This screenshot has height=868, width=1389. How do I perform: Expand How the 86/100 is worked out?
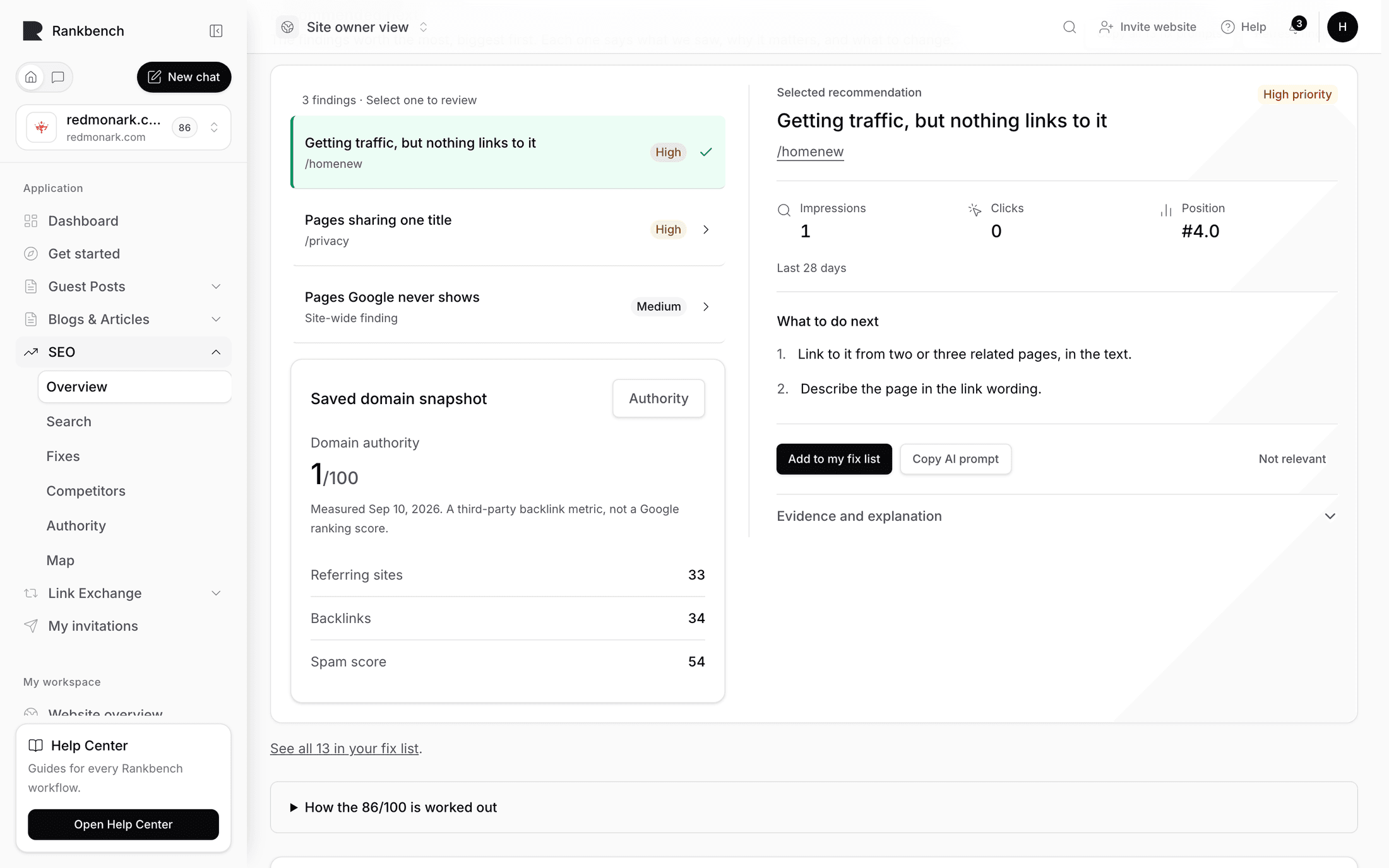(x=814, y=807)
